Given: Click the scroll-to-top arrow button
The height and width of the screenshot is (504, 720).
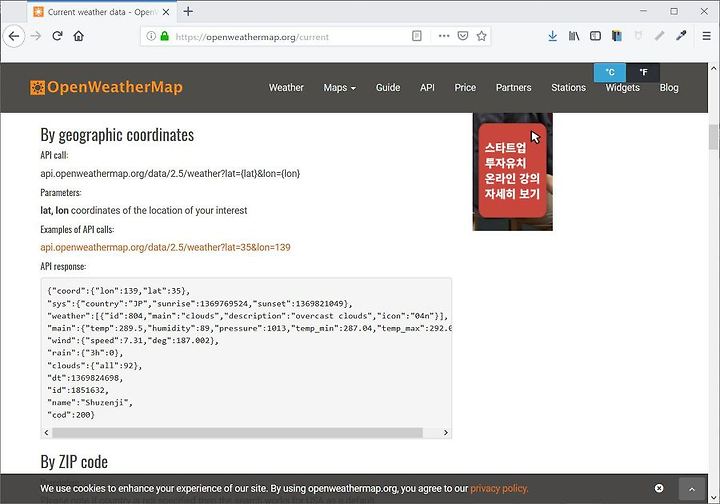Looking at the screenshot, I should point(692,489).
